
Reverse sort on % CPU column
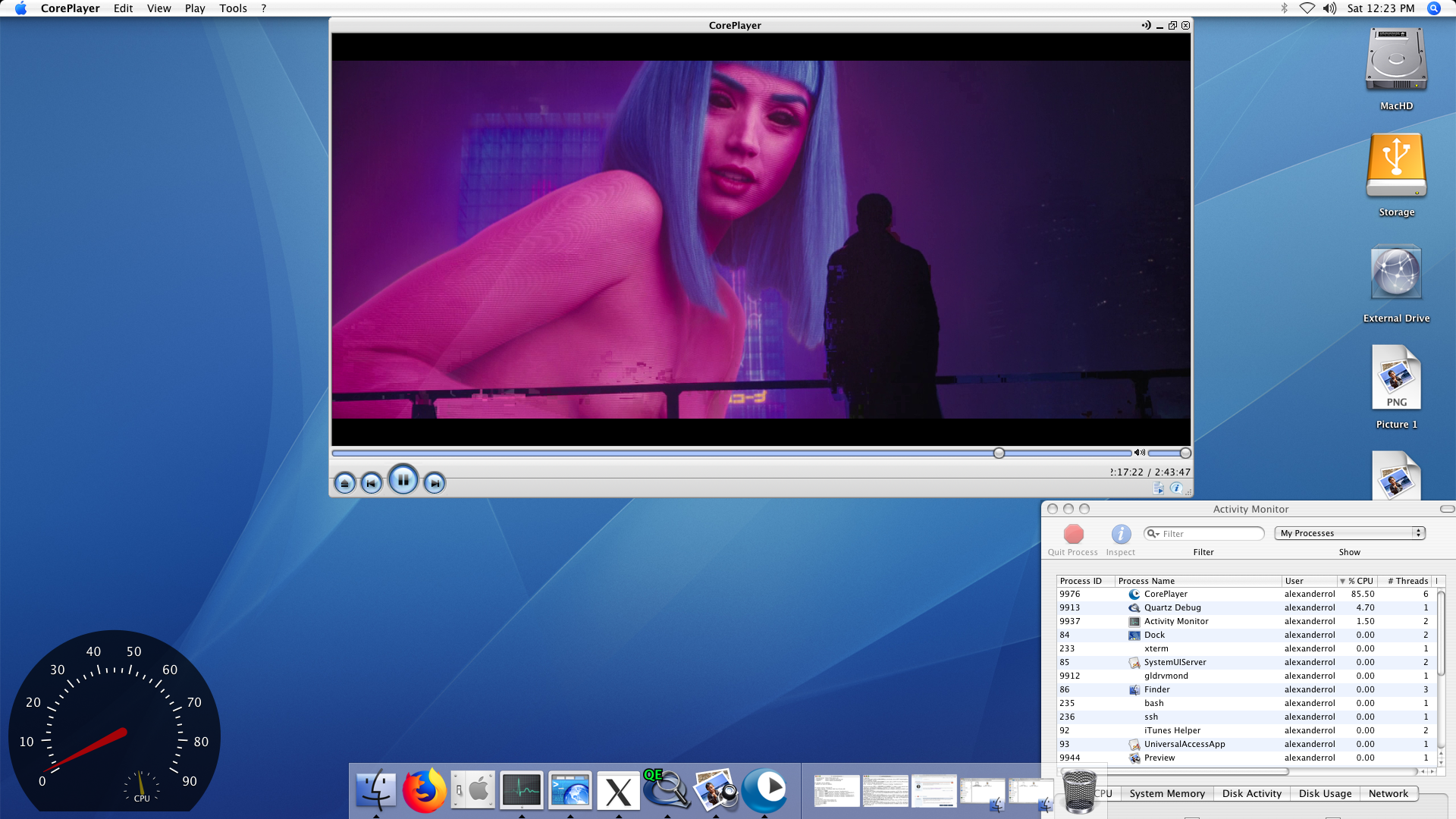(1357, 581)
